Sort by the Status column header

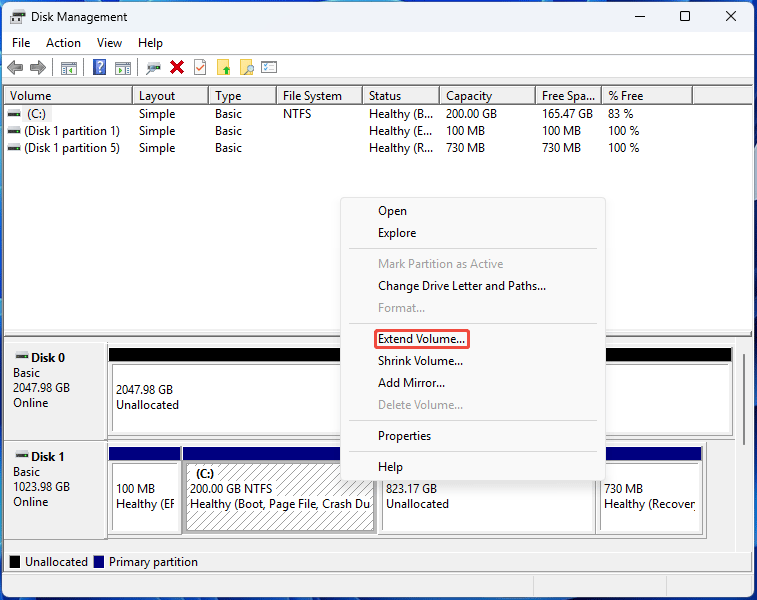pyautogui.click(x=401, y=96)
